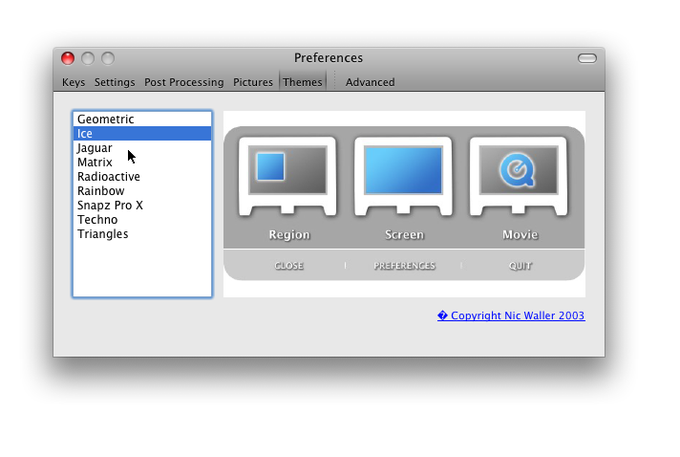Select the Ice theme row
The width and height of the screenshot is (680, 457).
(142, 133)
